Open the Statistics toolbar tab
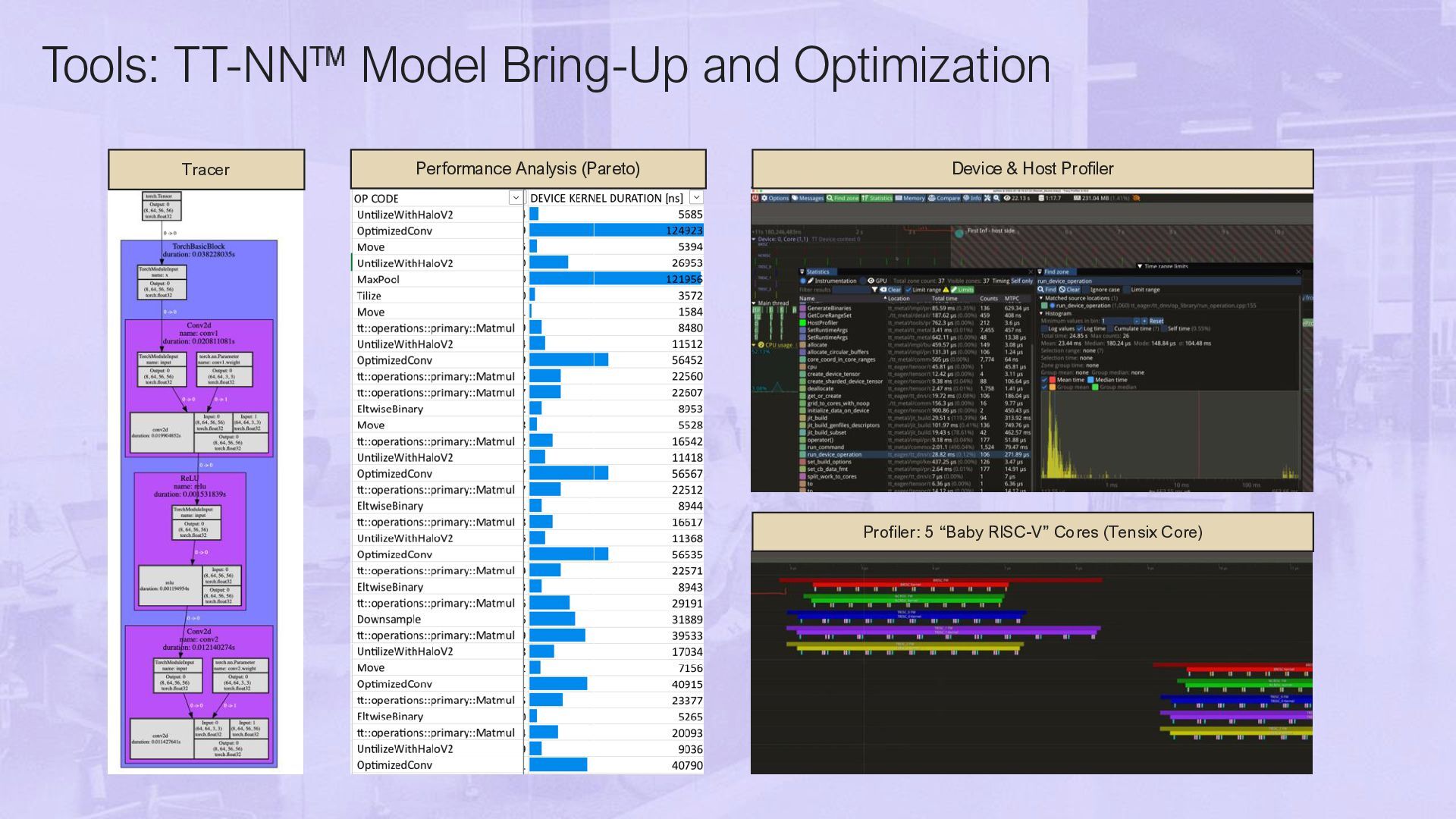 coord(876,198)
